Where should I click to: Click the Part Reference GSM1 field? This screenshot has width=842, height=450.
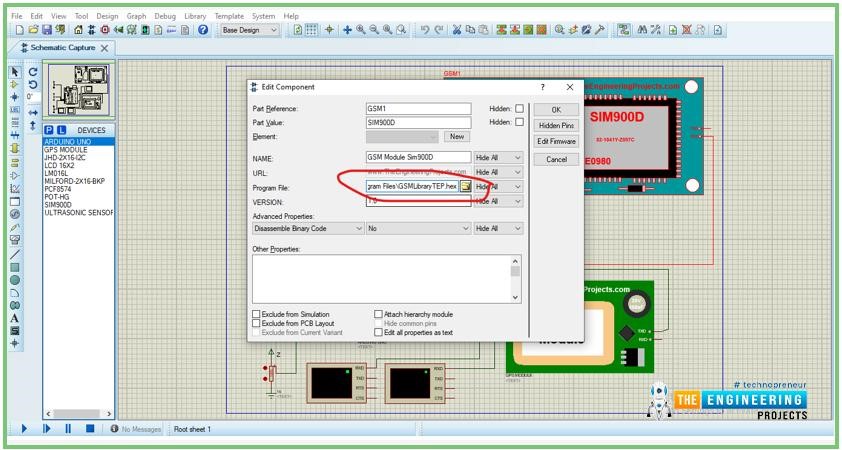click(x=418, y=108)
